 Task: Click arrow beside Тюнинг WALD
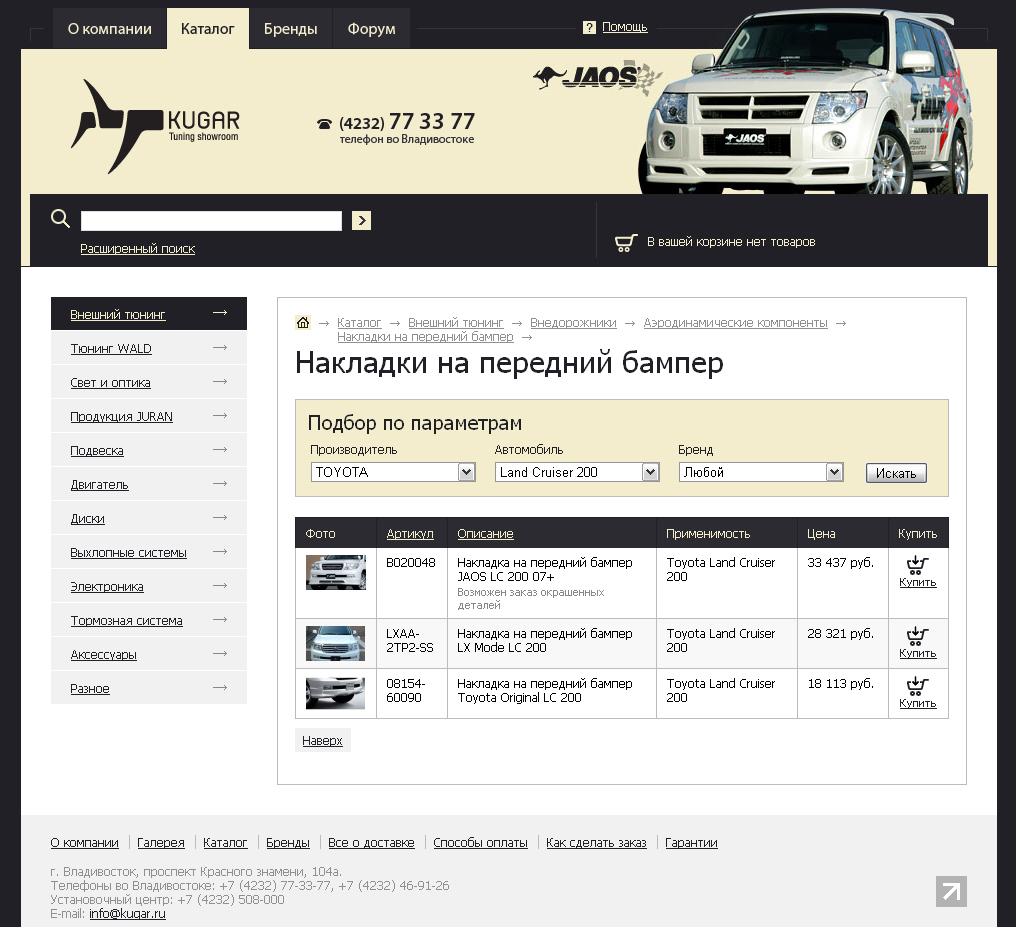[220, 348]
